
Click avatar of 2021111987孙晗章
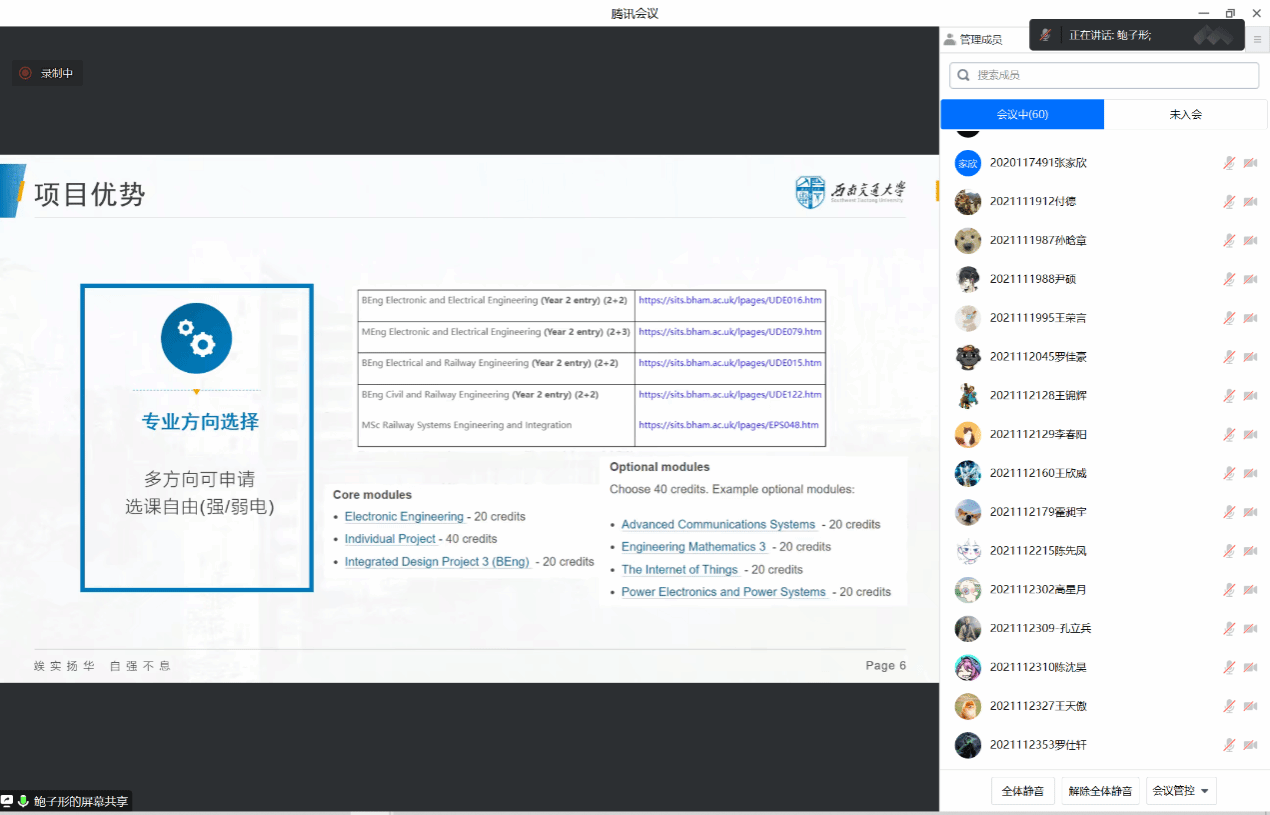tap(967, 240)
